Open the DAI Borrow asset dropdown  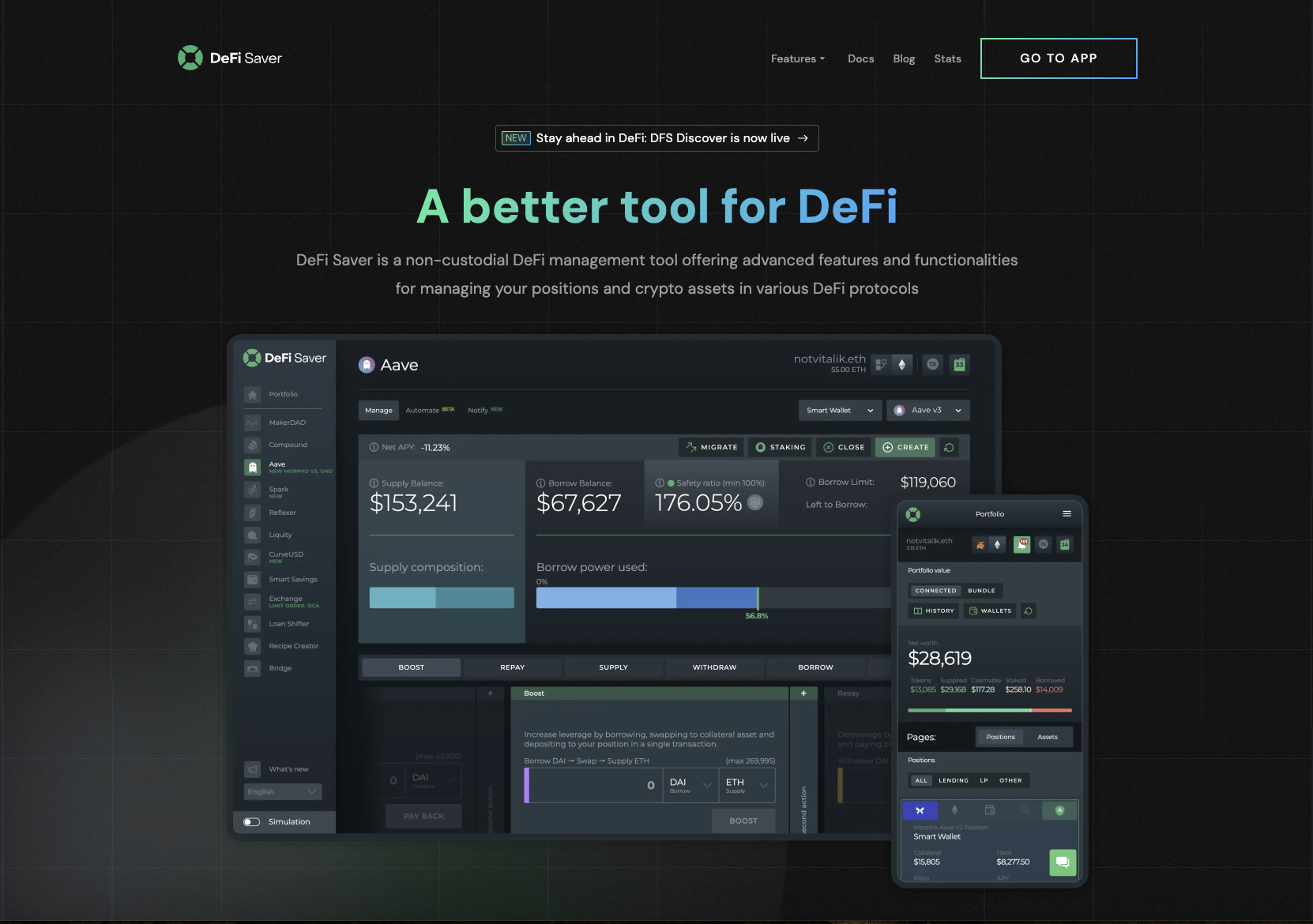(690, 785)
